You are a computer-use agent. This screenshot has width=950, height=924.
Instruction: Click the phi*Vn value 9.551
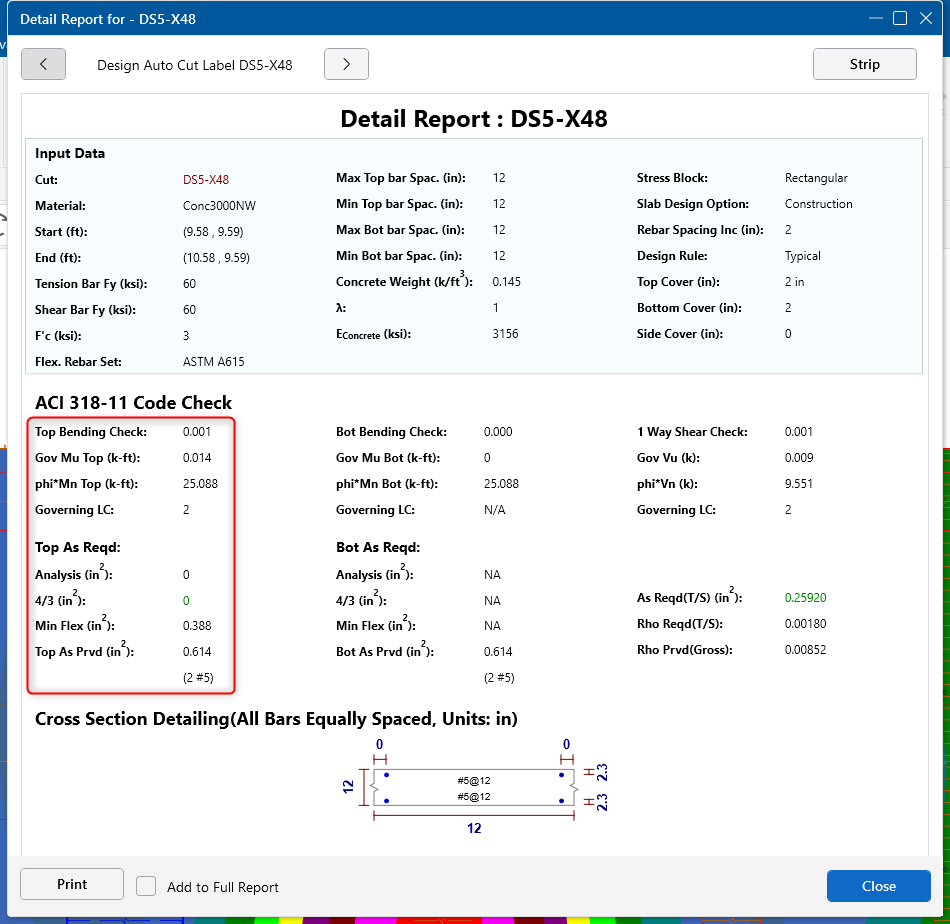point(800,484)
